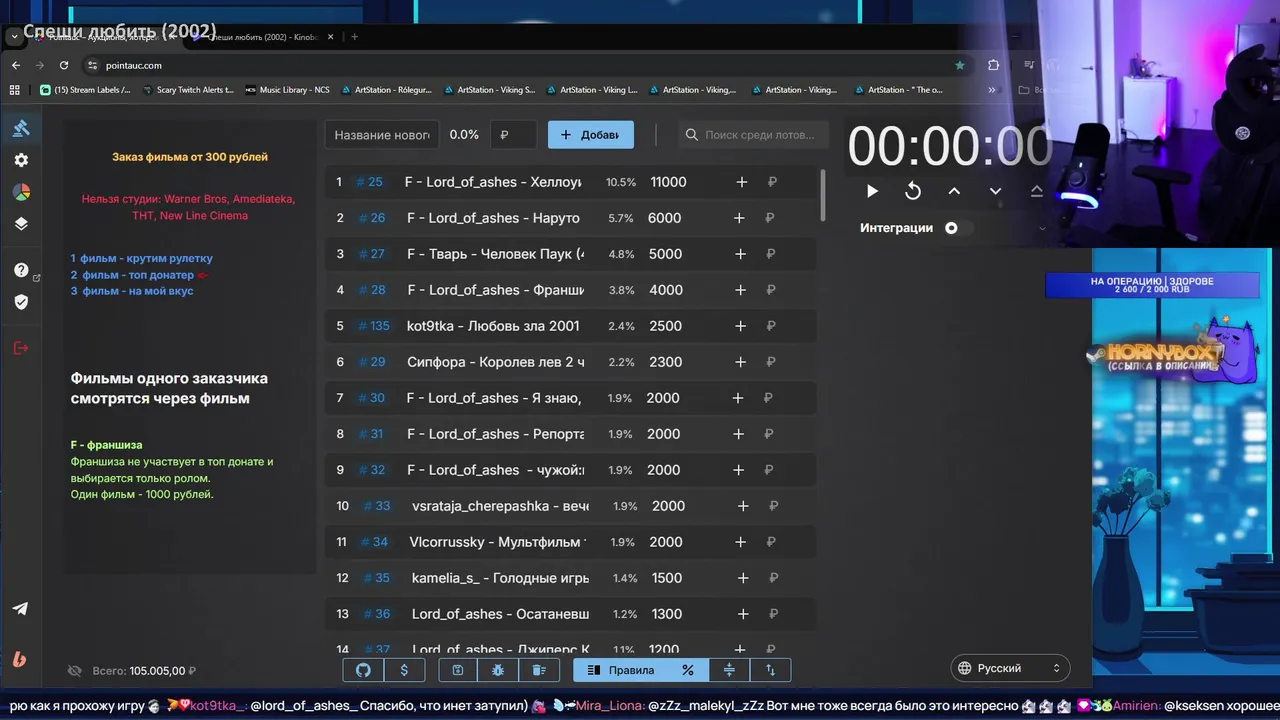The height and width of the screenshot is (720, 1280).
Task: Focus the Название нового lot name field
Action: point(383,135)
